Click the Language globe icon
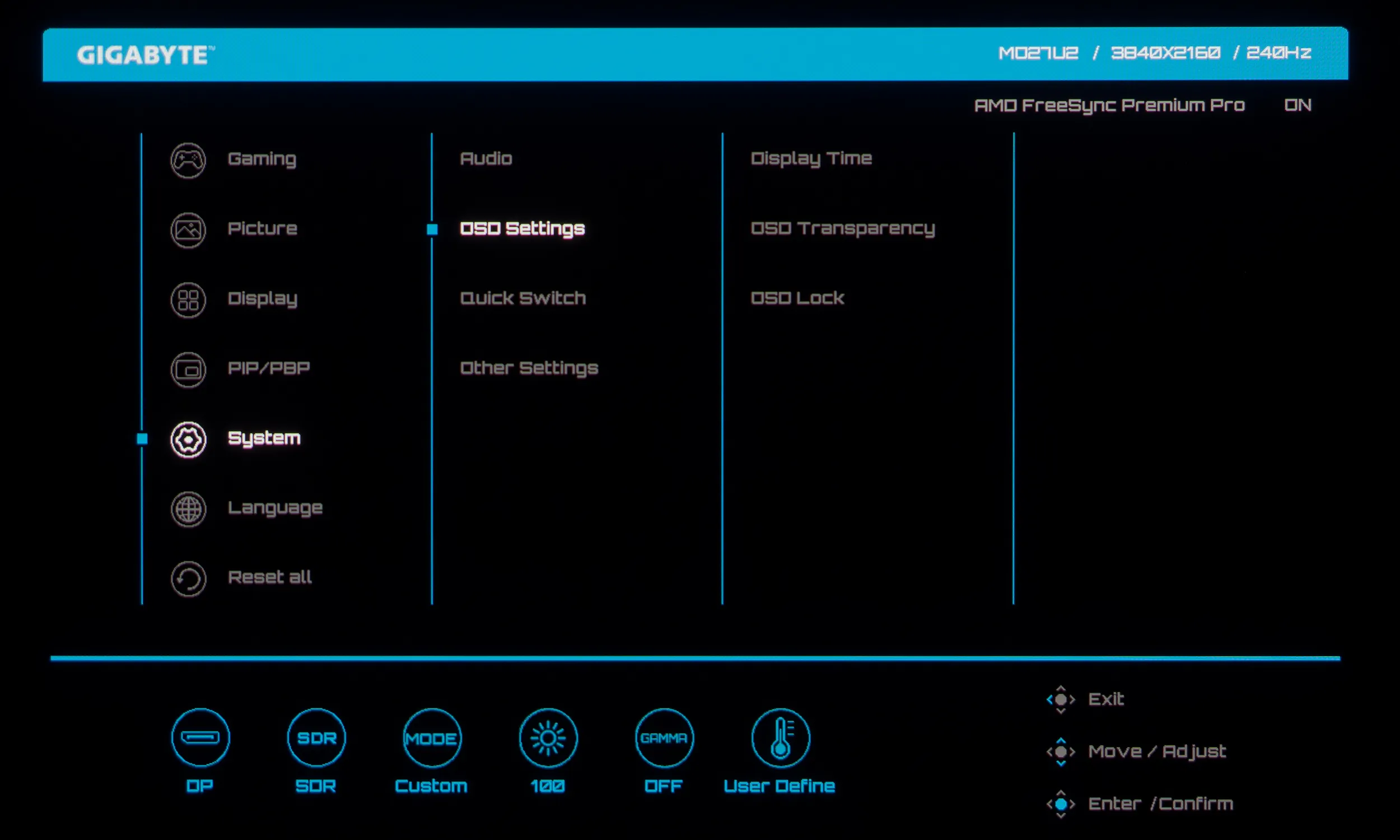 click(x=188, y=509)
